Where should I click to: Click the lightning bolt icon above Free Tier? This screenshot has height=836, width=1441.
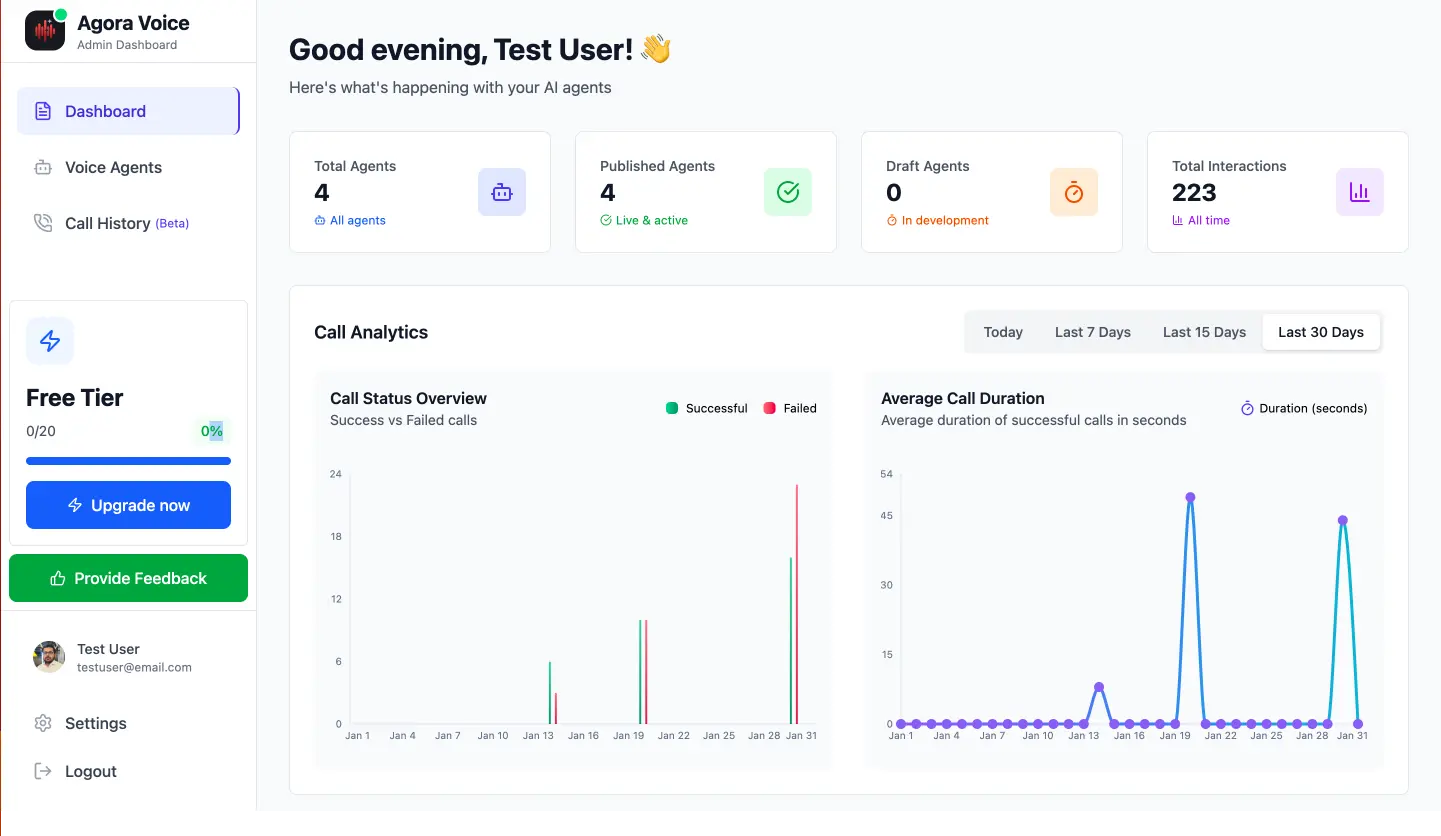pyautogui.click(x=50, y=341)
